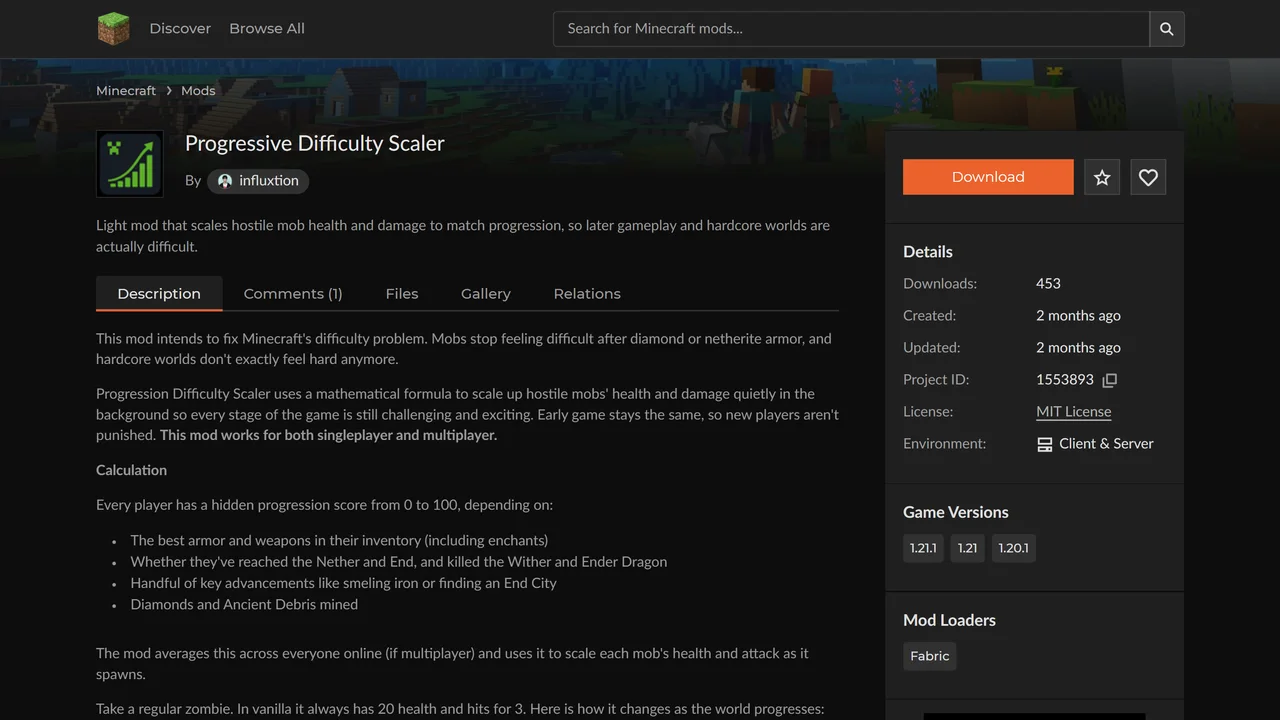Screen dimensions: 1280x720
Task: Click the heart favorite icon button
Action: click(1148, 177)
